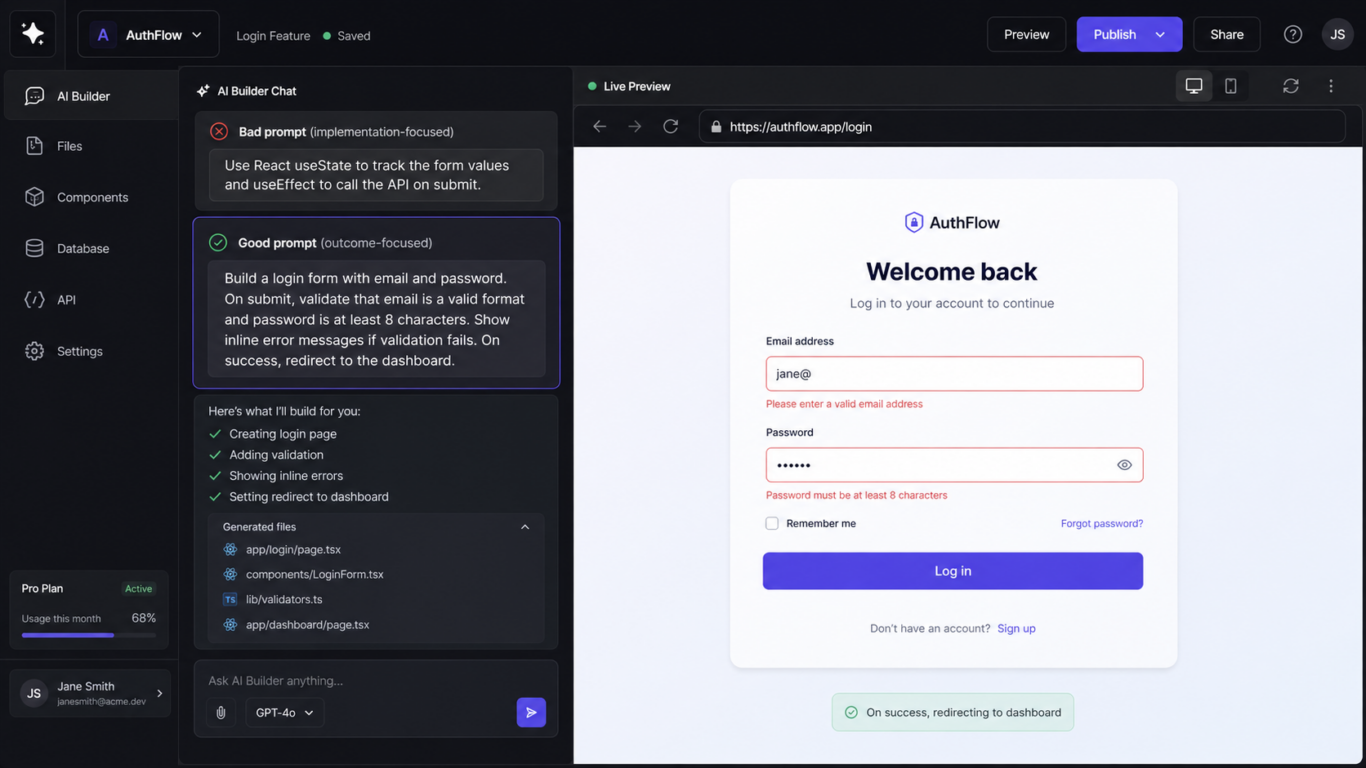Viewport: 1366px width, 768px height.
Task: Open the Live Preview overflow menu
Action: click(1331, 86)
